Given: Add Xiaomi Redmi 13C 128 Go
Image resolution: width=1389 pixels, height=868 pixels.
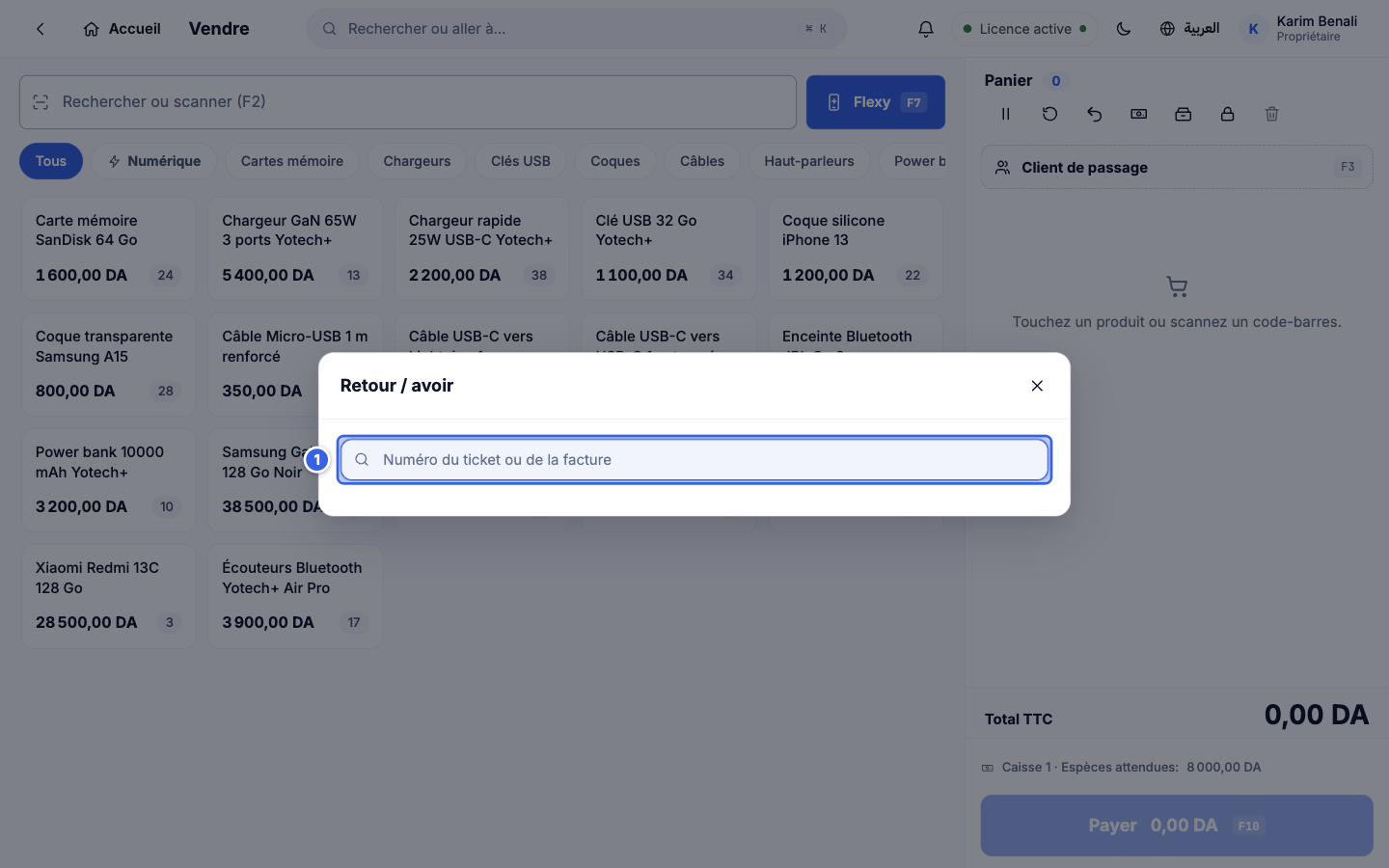Looking at the screenshot, I should click(108, 596).
